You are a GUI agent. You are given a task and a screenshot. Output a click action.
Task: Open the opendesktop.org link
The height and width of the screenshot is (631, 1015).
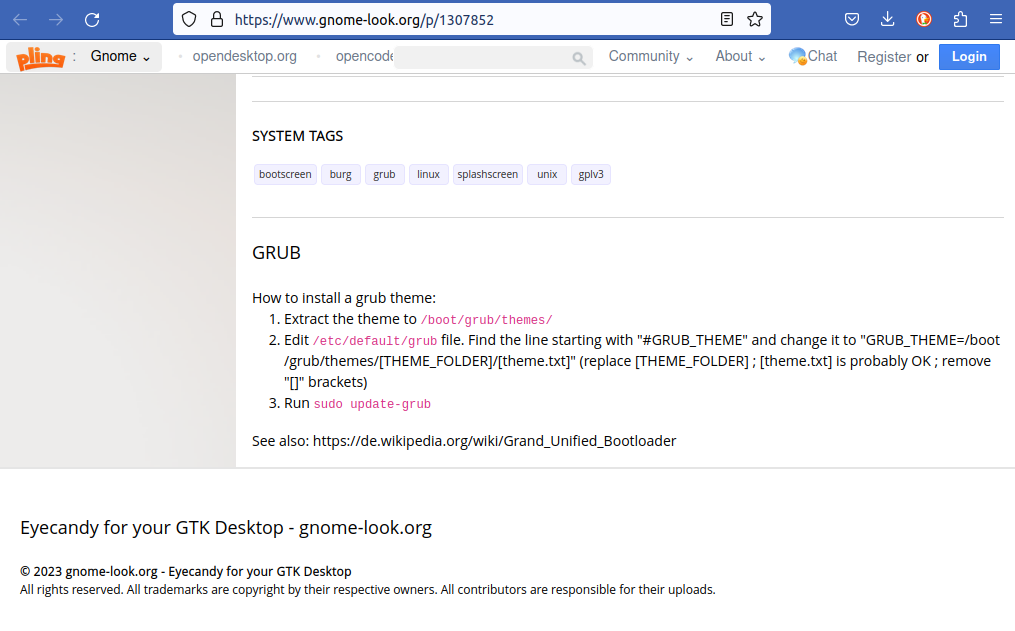tap(245, 56)
